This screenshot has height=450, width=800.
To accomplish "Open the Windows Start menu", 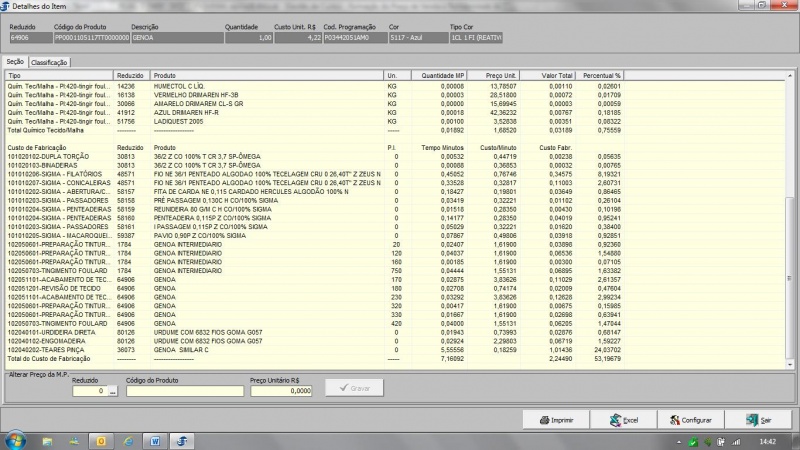I will [16, 440].
